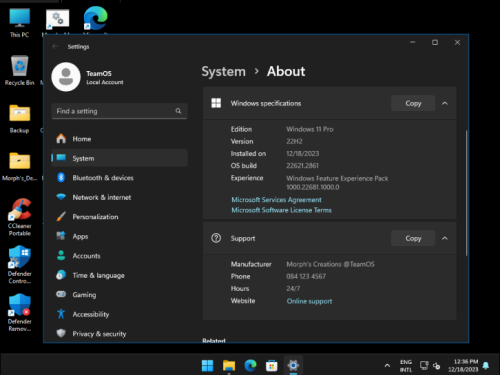Viewport: 500px width, 375px height.
Task: Click the Edition value Windows 11 Pro
Action: click(x=310, y=129)
